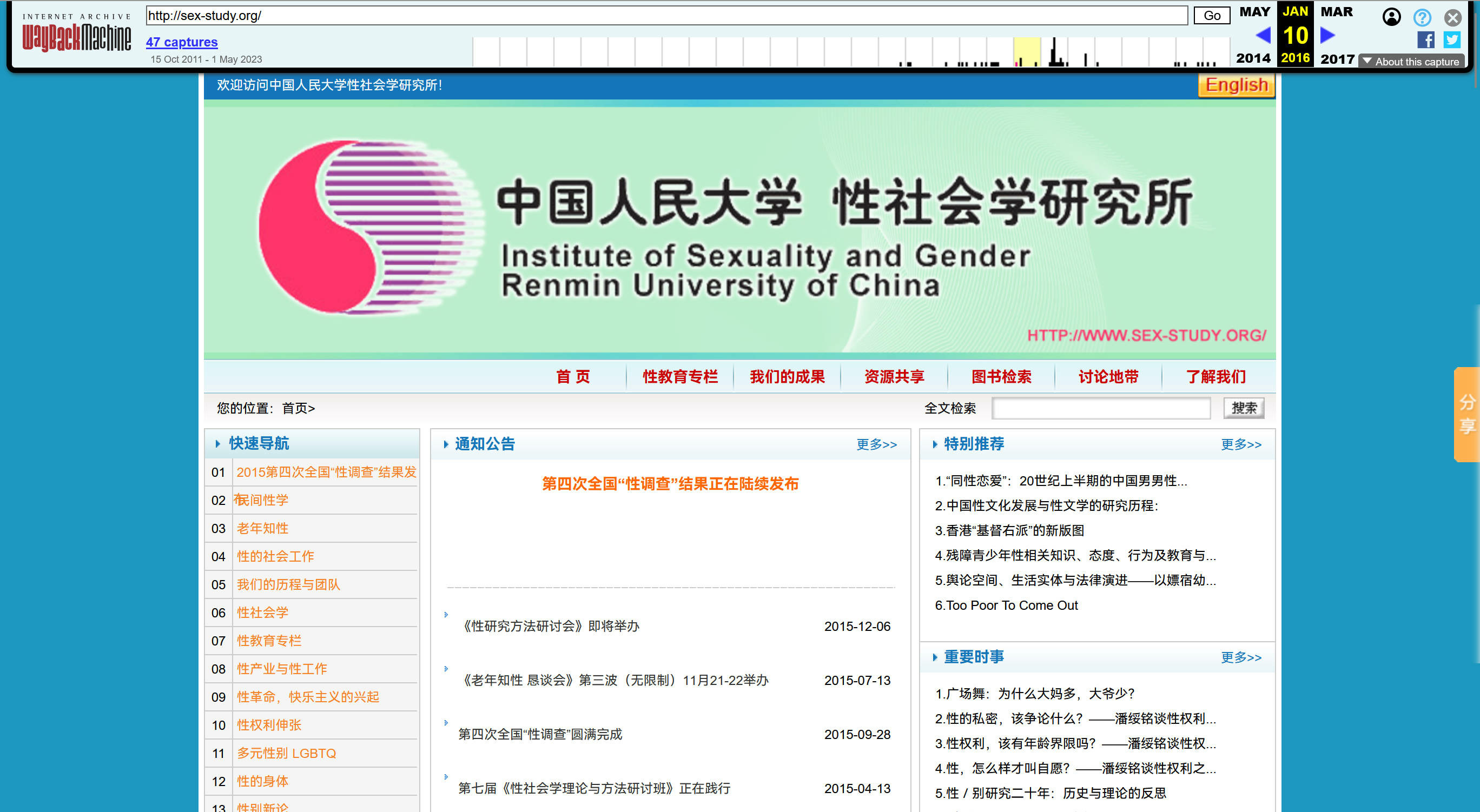This screenshot has width=1480, height=812.
Task: Click the 全文检索 search text box
Action: click(1101, 408)
